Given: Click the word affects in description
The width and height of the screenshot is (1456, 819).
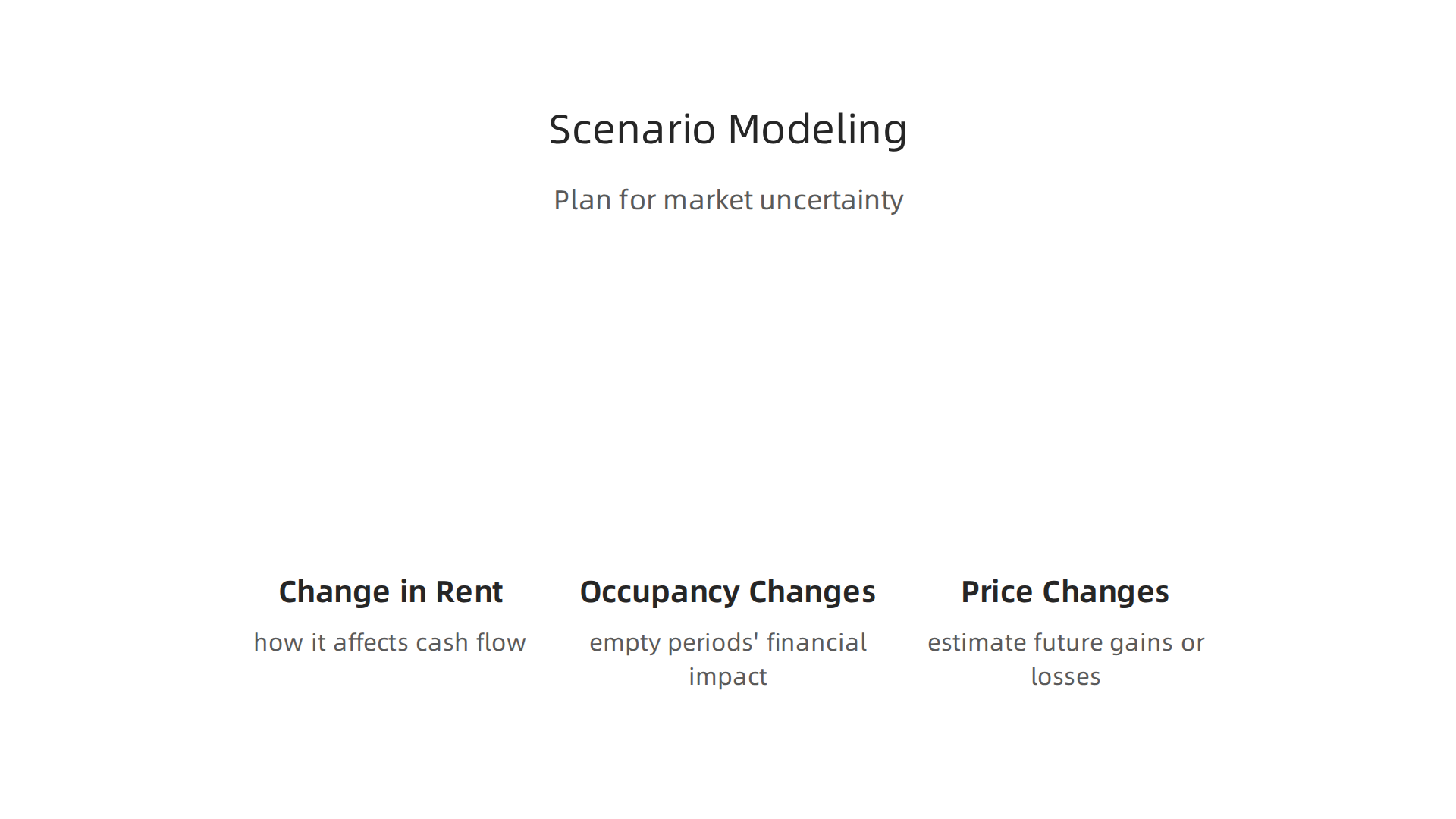Looking at the screenshot, I should click(371, 642).
